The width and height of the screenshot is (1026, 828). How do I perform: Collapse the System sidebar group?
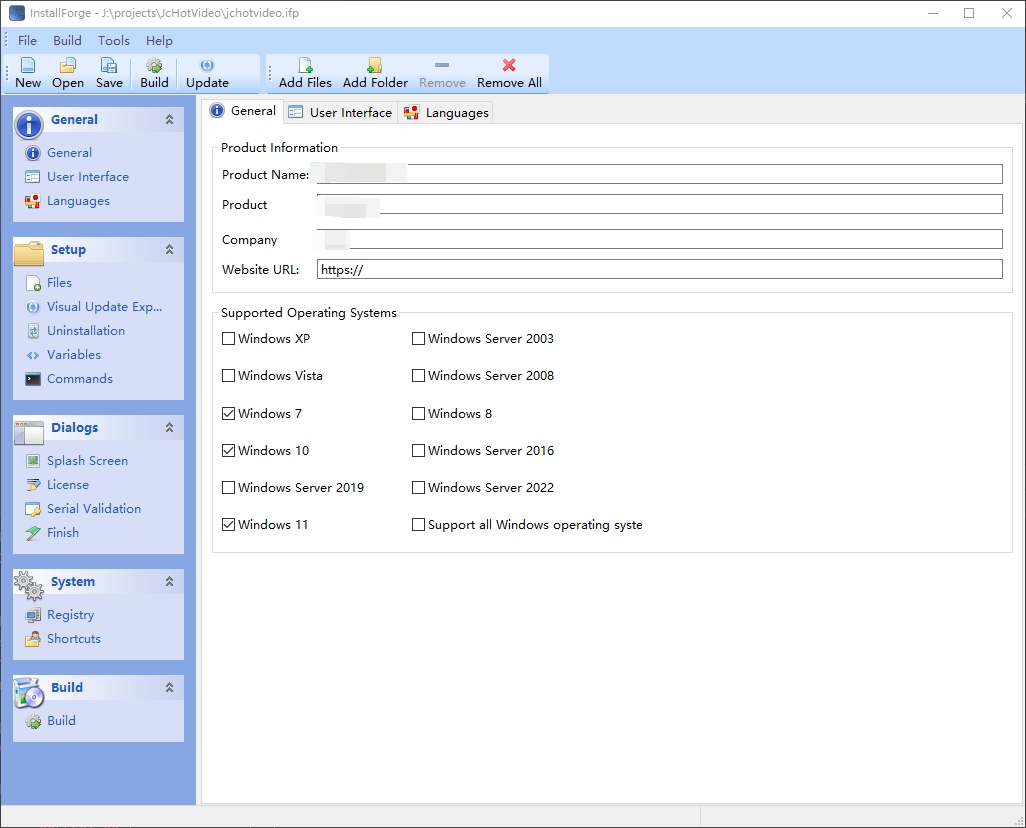click(x=169, y=581)
